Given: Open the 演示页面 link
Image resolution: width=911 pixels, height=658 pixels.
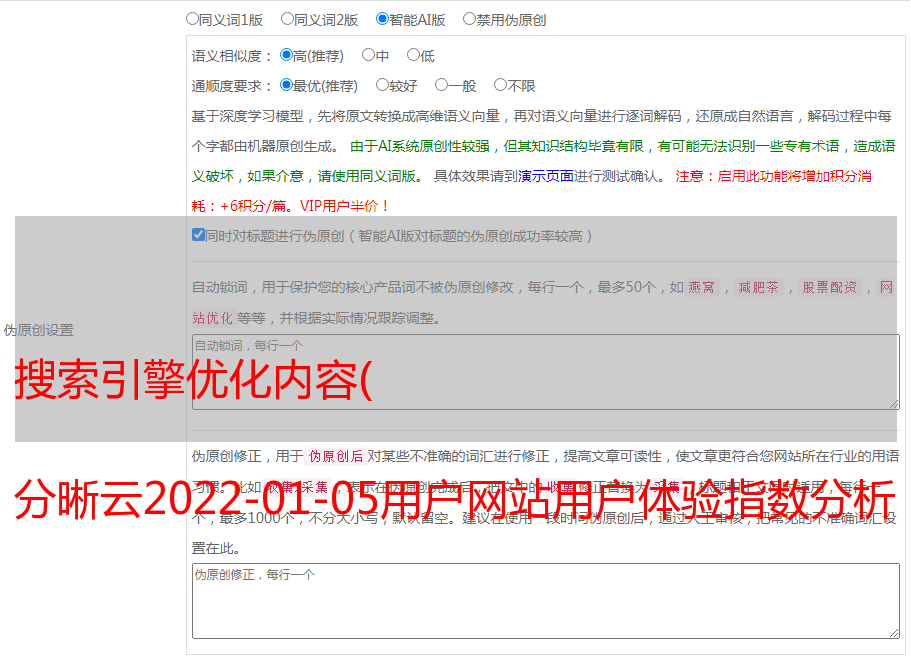Looking at the screenshot, I should click(x=546, y=176).
